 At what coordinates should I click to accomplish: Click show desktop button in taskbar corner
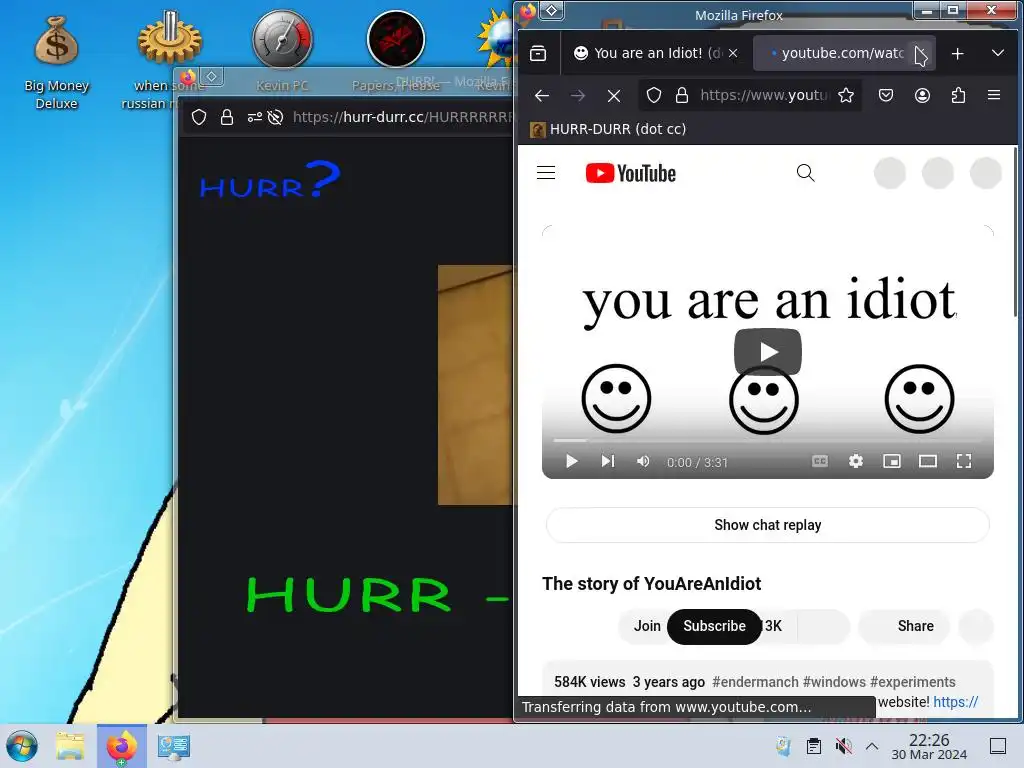(x=998, y=746)
